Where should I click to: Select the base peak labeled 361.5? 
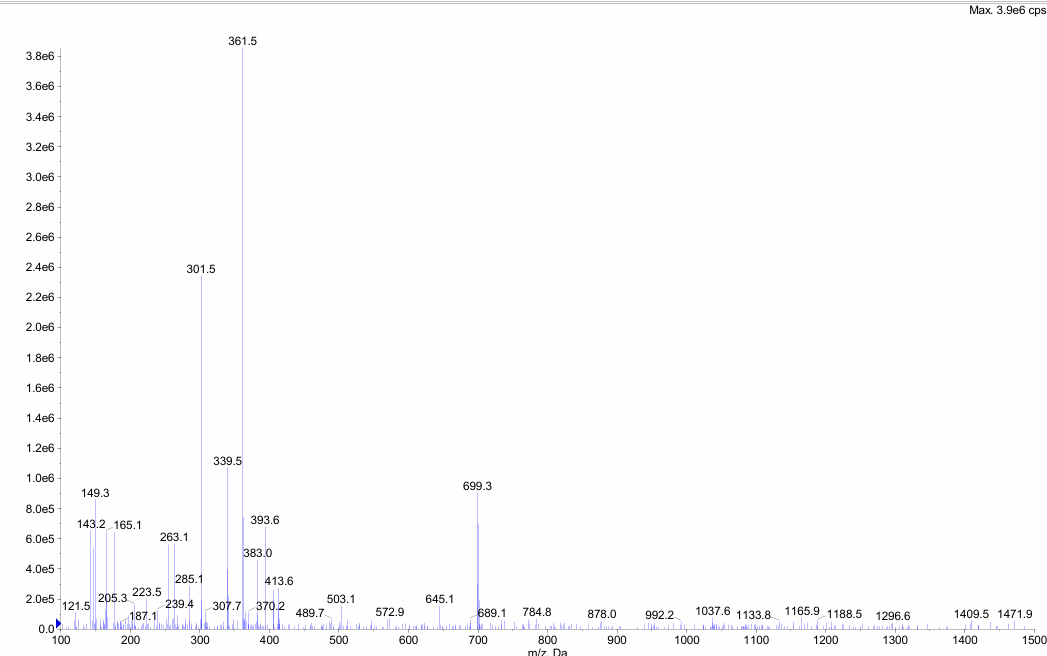click(x=243, y=41)
